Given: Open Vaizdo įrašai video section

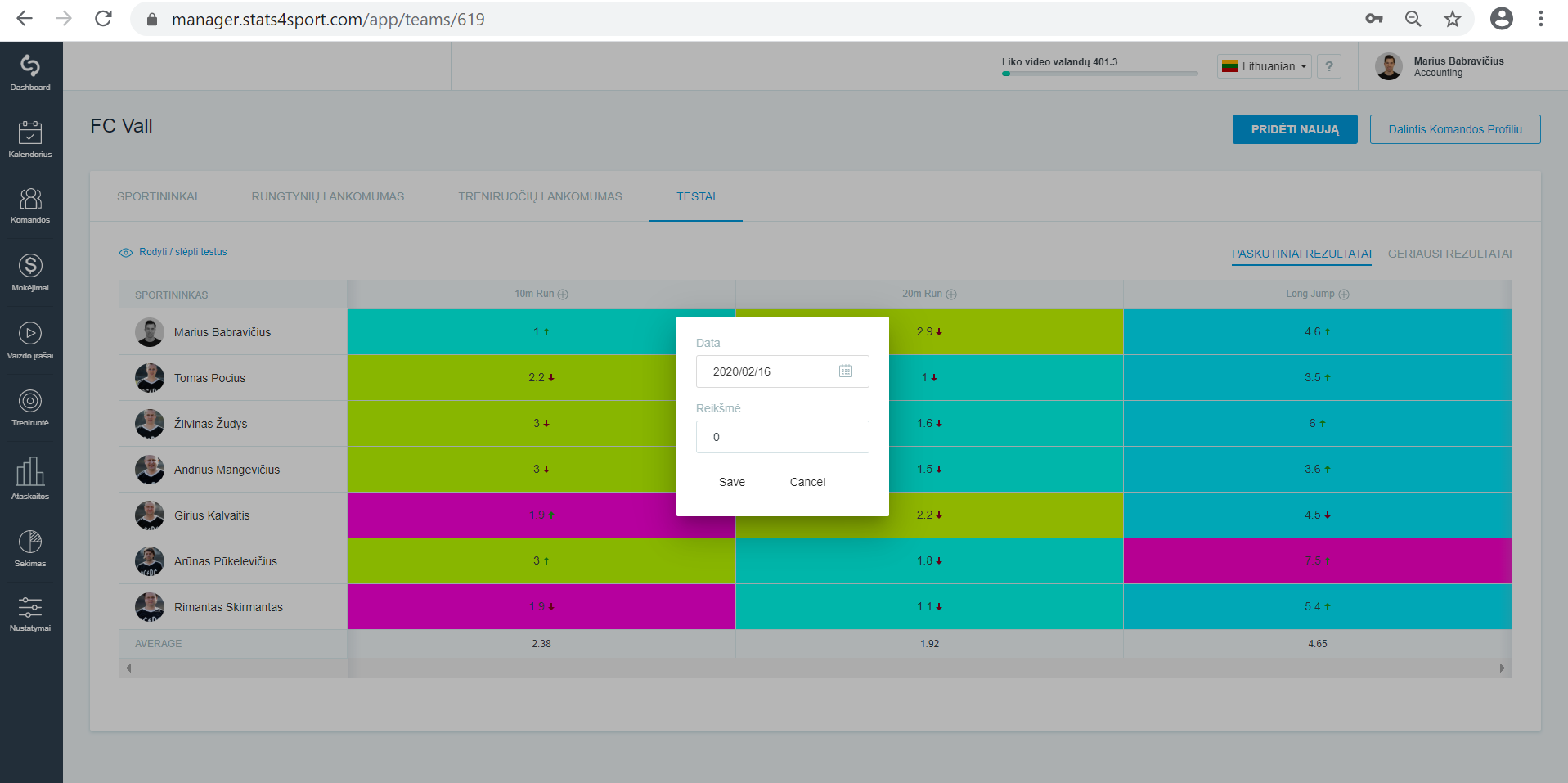Looking at the screenshot, I should (x=30, y=340).
